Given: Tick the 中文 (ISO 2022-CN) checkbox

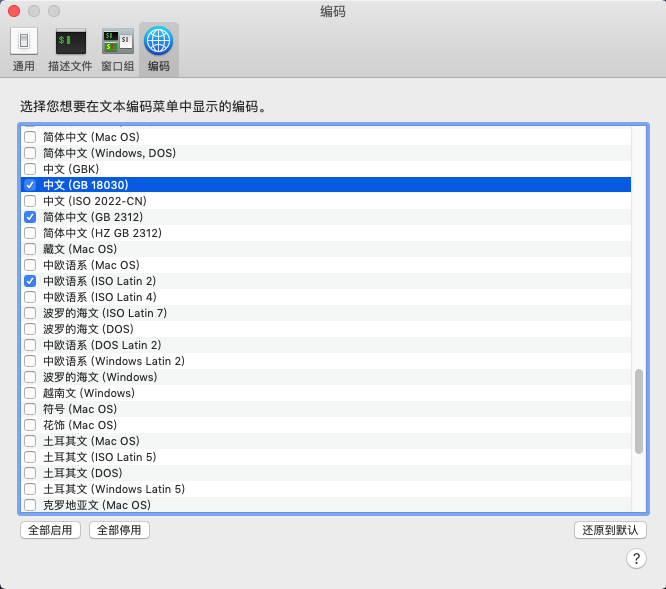Looking at the screenshot, I should 30,201.
